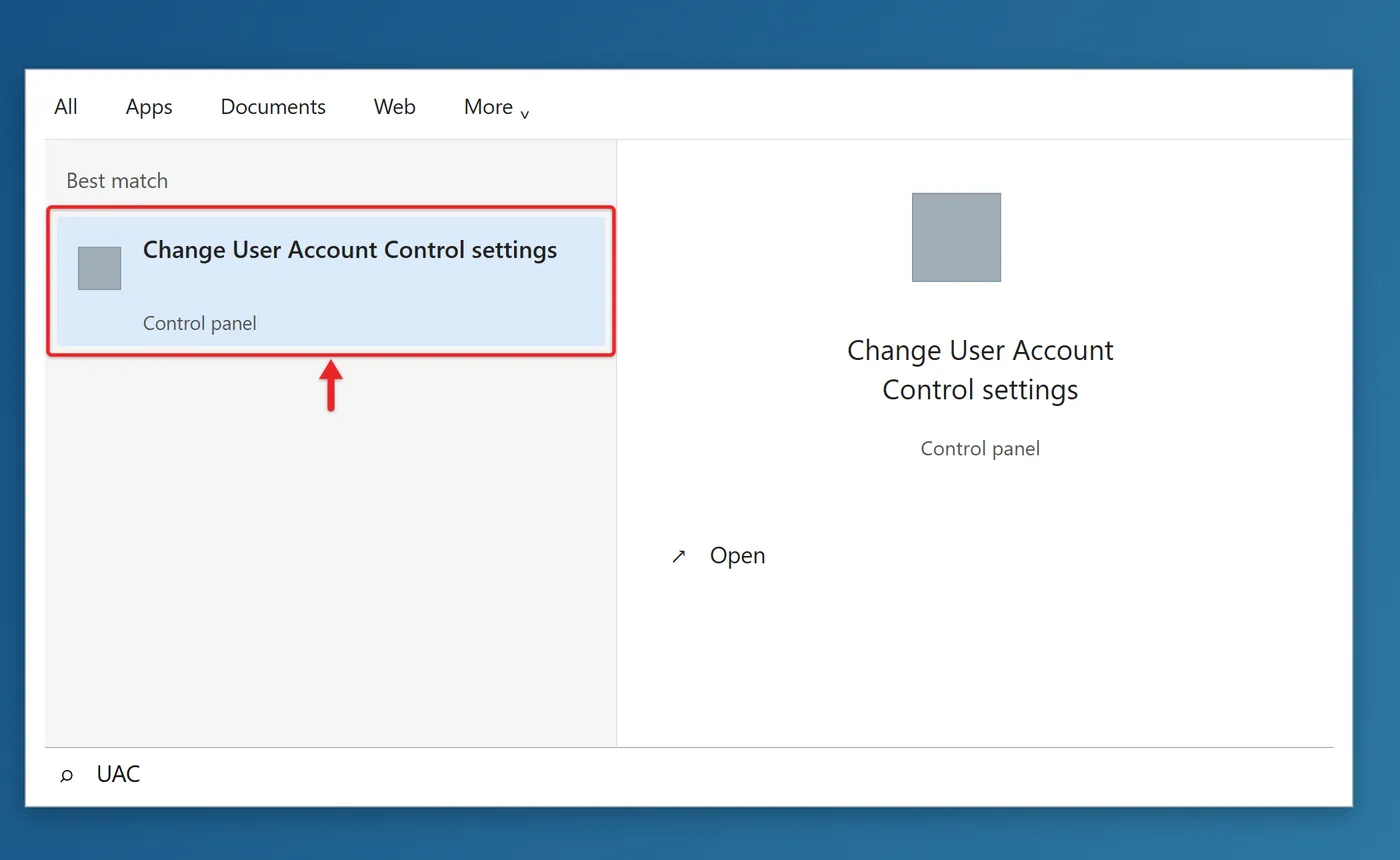Click the large preview icon in the details pane
Screen dimensions: 1400x860
956,237
